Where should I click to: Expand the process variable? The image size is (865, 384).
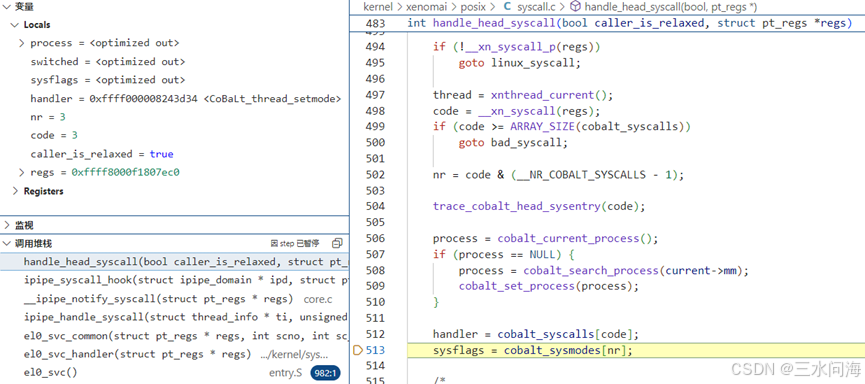click(22, 43)
